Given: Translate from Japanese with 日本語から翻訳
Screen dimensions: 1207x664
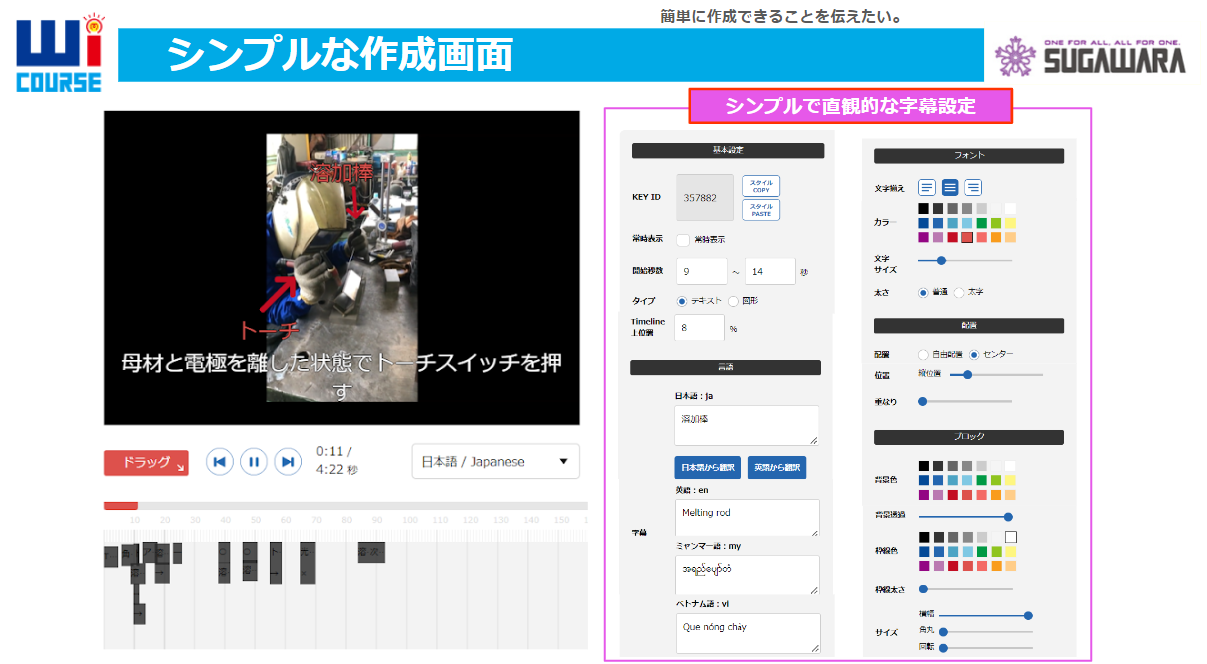Looking at the screenshot, I should click(707, 467).
